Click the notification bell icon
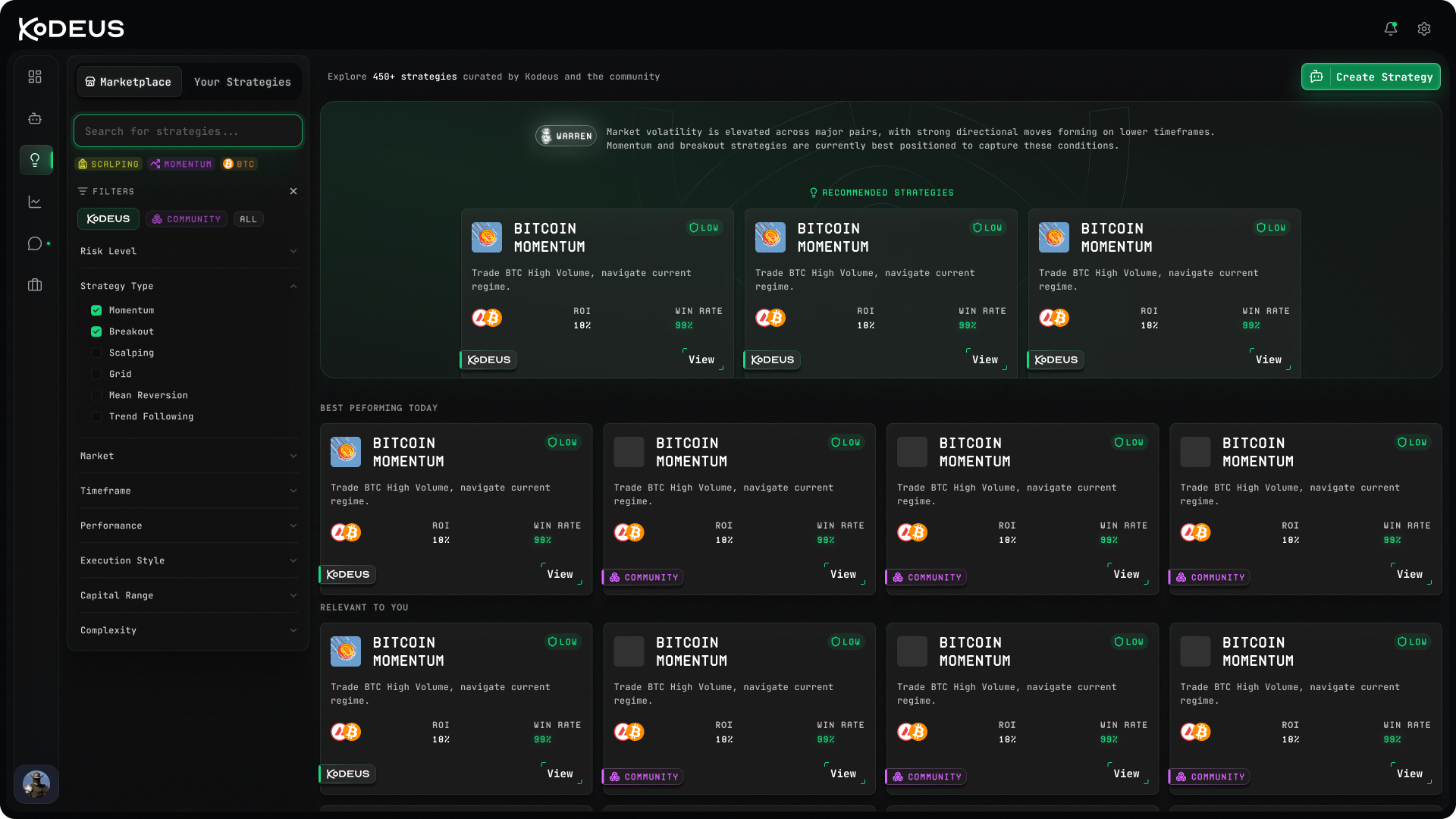Image resolution: width=1456 pixels, height=819 pixels. (x=1390, y=29)
